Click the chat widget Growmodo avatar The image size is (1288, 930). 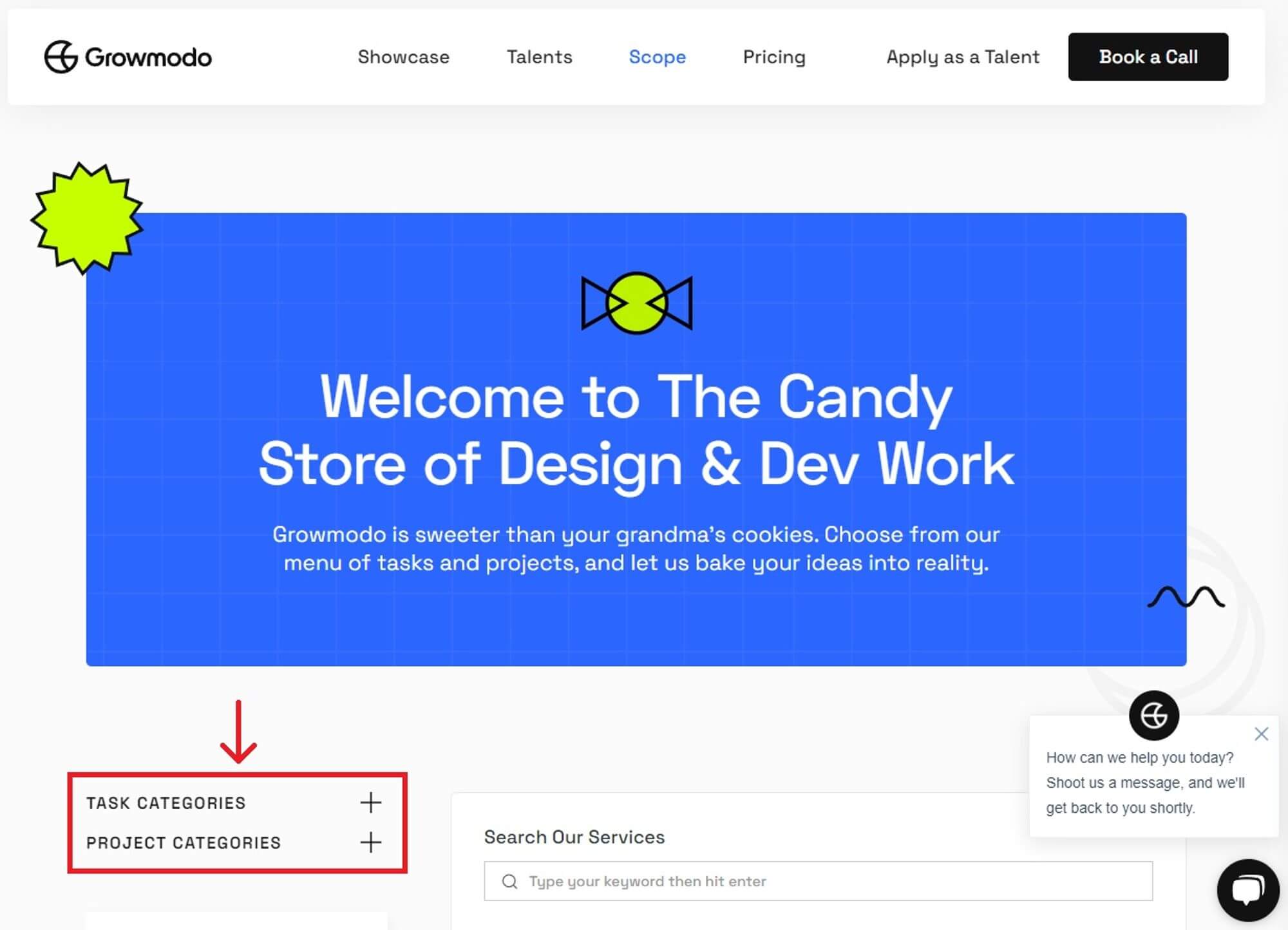(x=1153, y=715)
